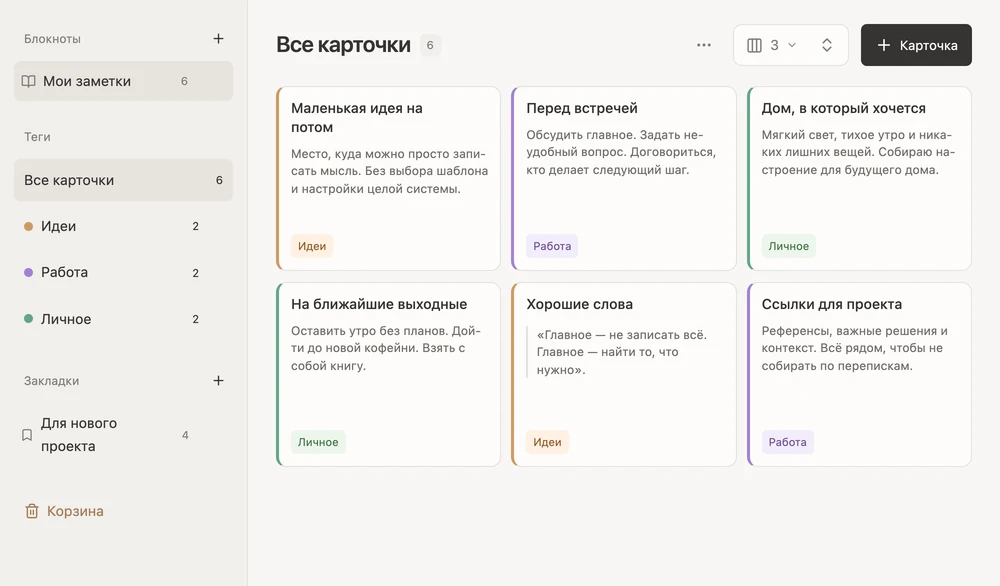Click the trash can icon for Корзина

pyautogui.click(x=32, y=511)
